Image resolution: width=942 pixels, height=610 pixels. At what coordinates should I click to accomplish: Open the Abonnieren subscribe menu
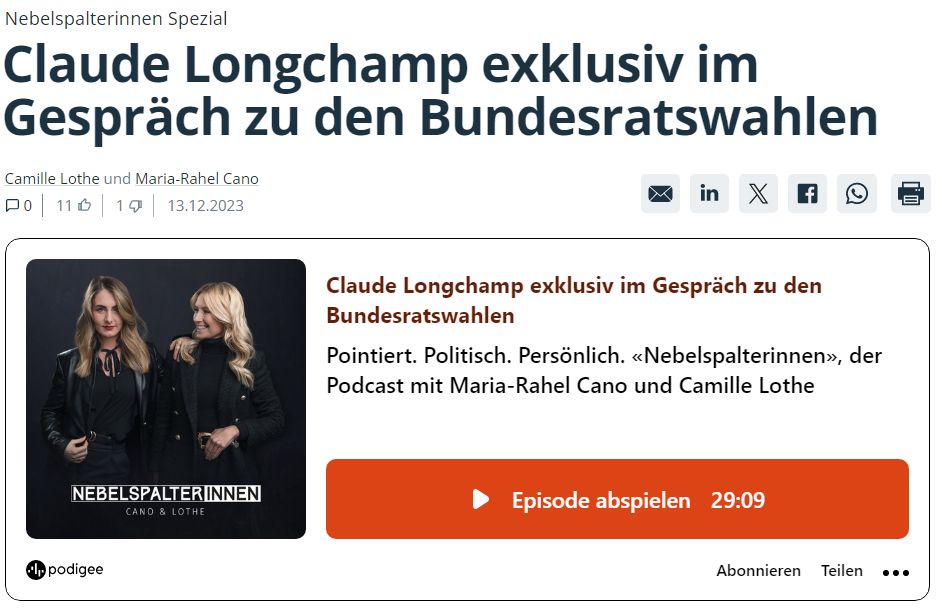coord(758,570)
